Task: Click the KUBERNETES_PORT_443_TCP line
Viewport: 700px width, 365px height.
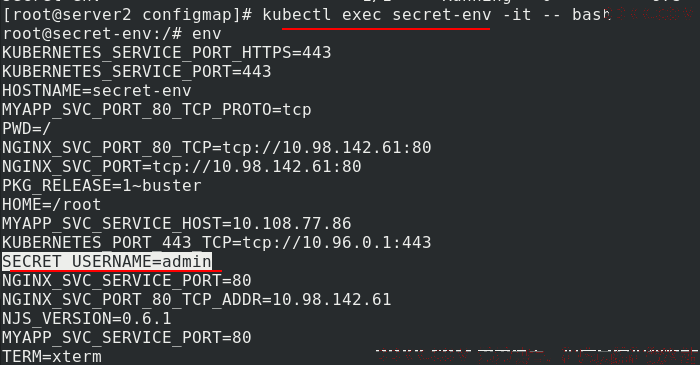Action: (217, 242)
